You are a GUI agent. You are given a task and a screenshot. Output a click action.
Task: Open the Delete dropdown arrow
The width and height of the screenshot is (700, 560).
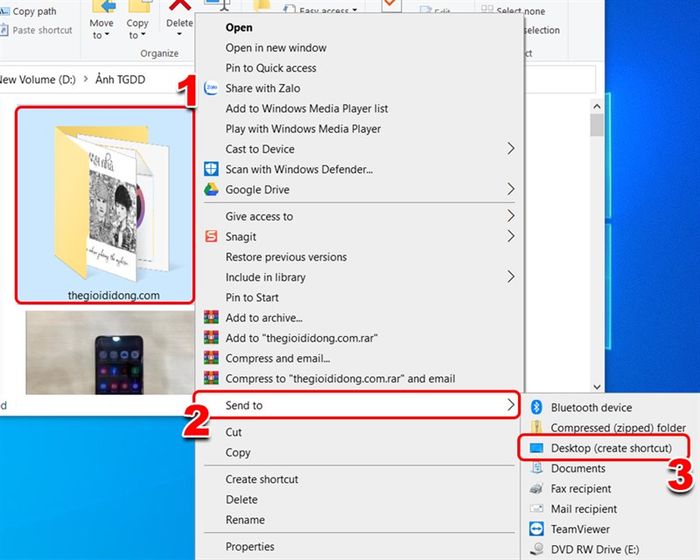(179, 35)
